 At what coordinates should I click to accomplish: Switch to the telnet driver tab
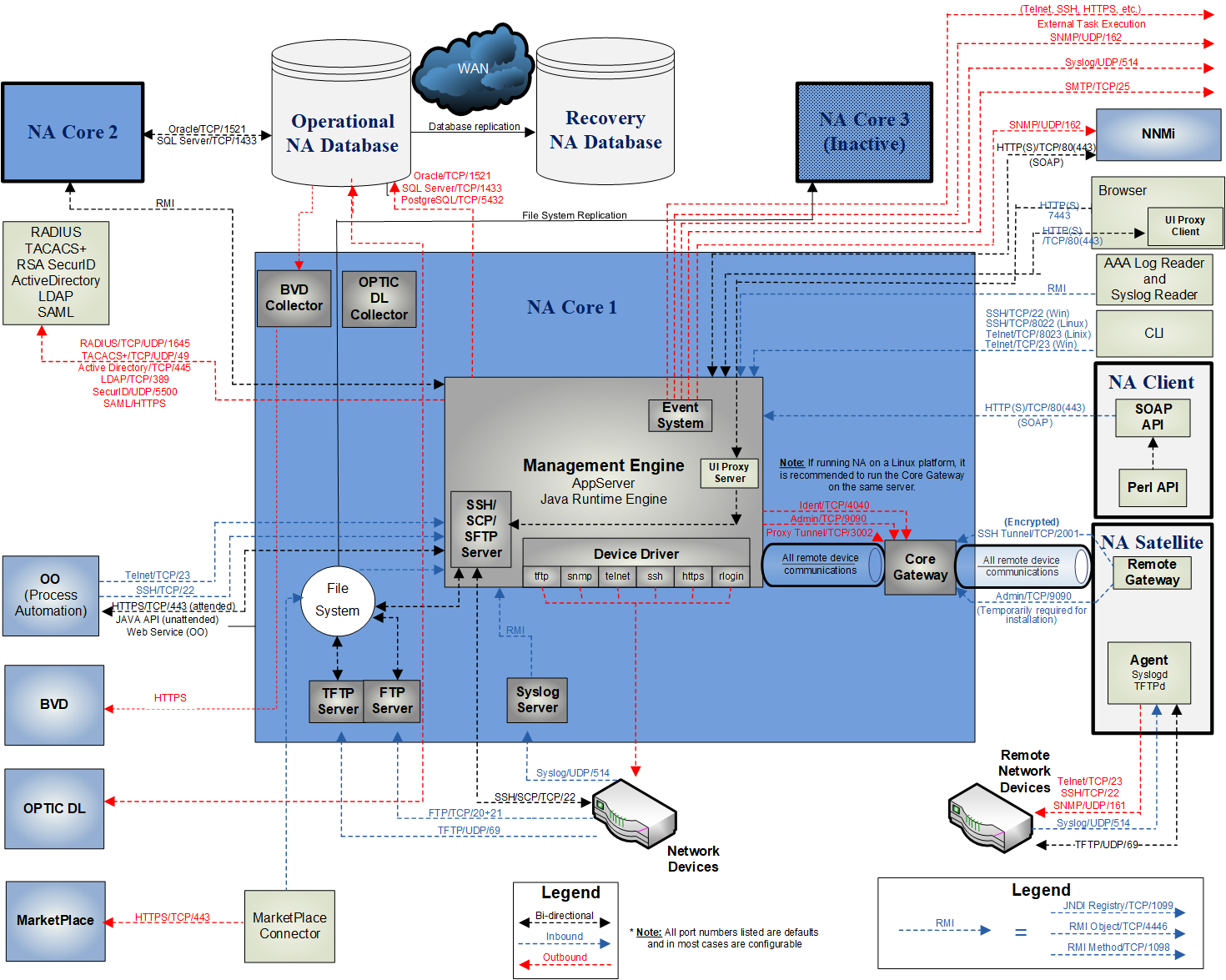[617, 575]
